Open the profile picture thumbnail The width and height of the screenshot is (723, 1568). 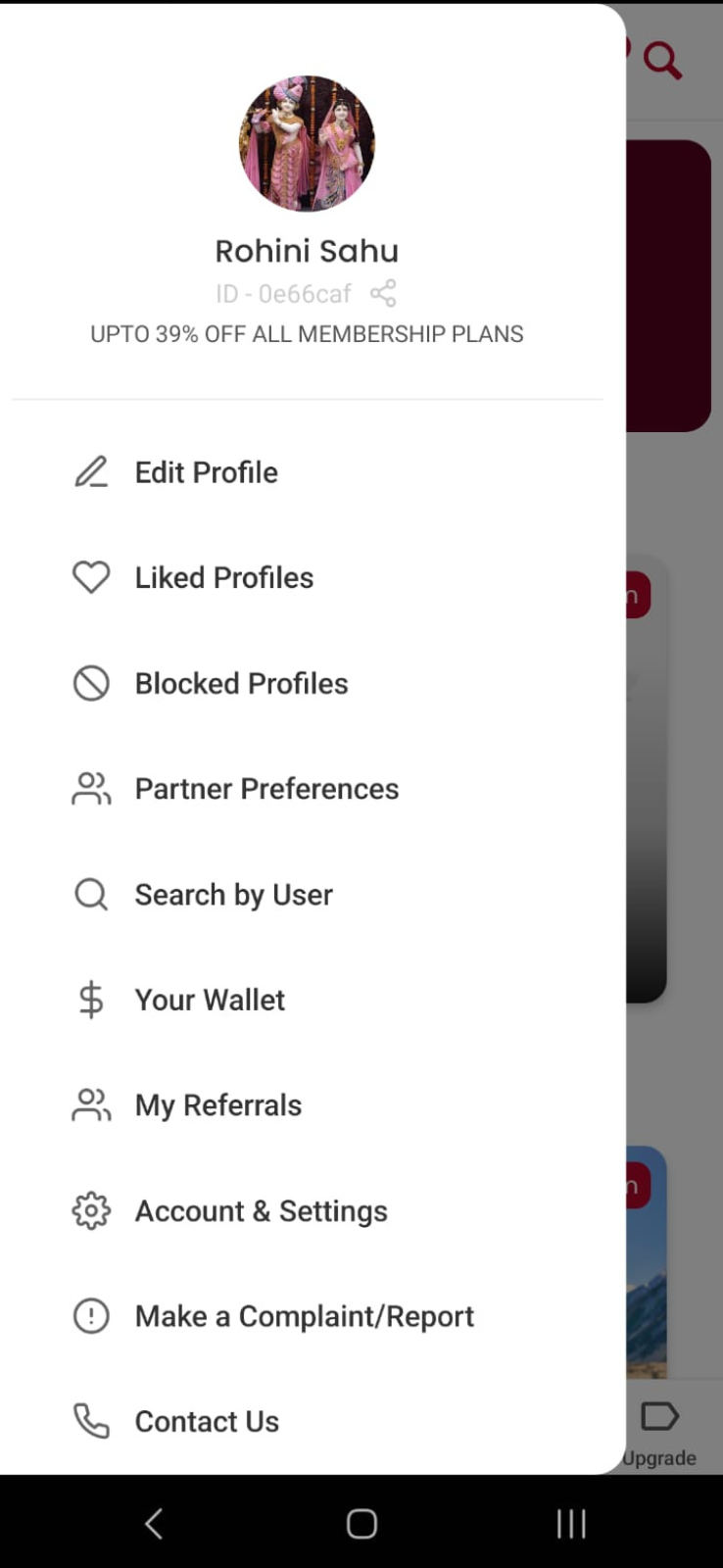pyautogui.click(x=307, y=143)
